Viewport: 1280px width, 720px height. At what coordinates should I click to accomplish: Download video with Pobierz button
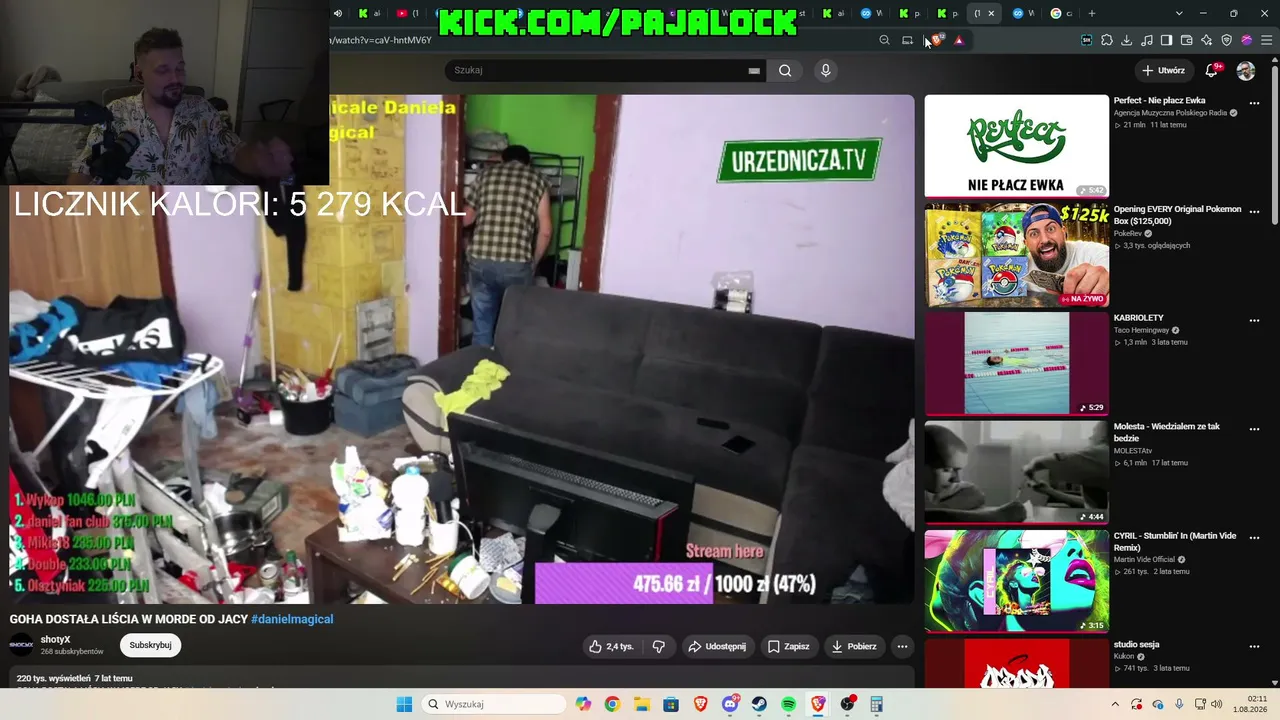(x=854, y=646)
